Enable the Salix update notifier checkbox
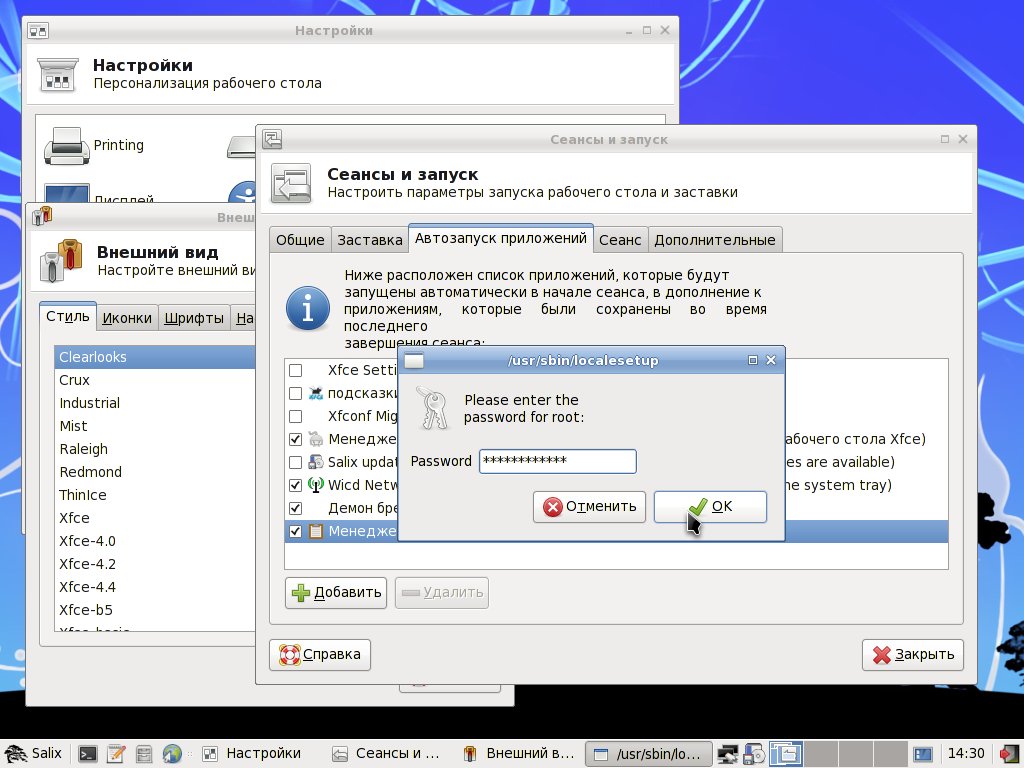The height and width of the screenshot is (768, 1024). [x=296, y=462]
